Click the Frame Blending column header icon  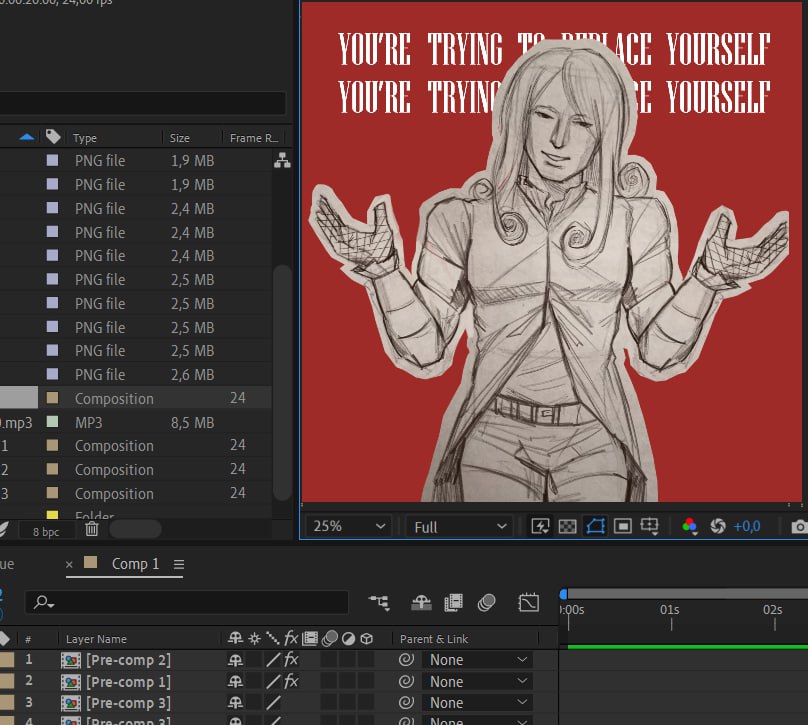click(310, 639)
